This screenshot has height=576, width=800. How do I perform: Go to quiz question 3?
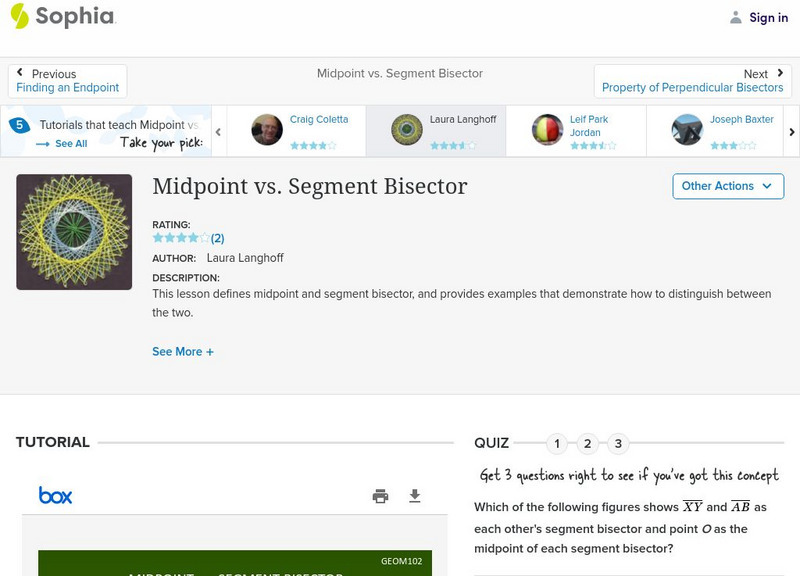tap(618, 444)
